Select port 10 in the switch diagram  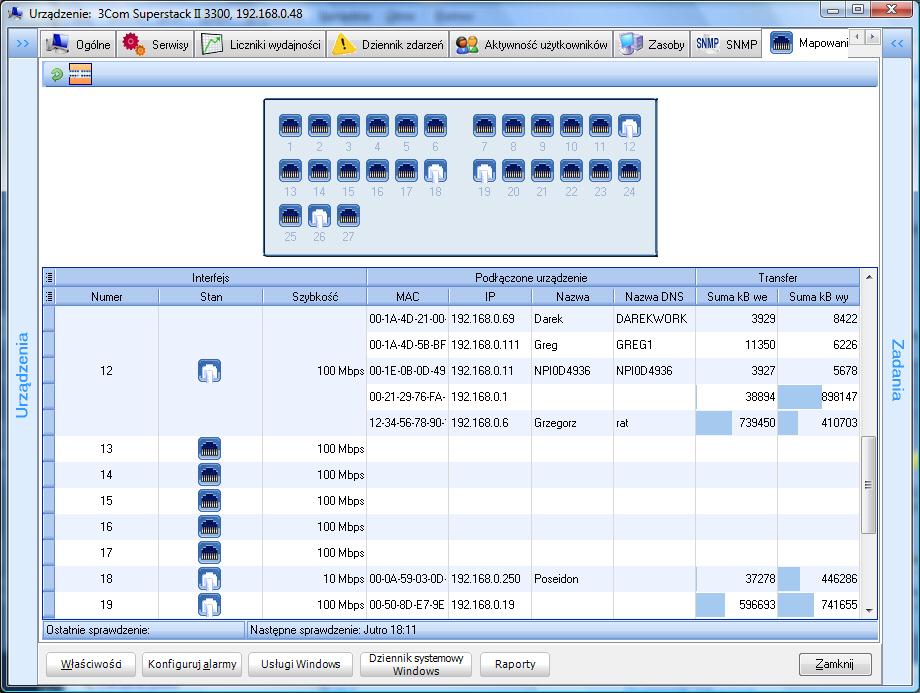pyautogui.click(x=571, y=126)
